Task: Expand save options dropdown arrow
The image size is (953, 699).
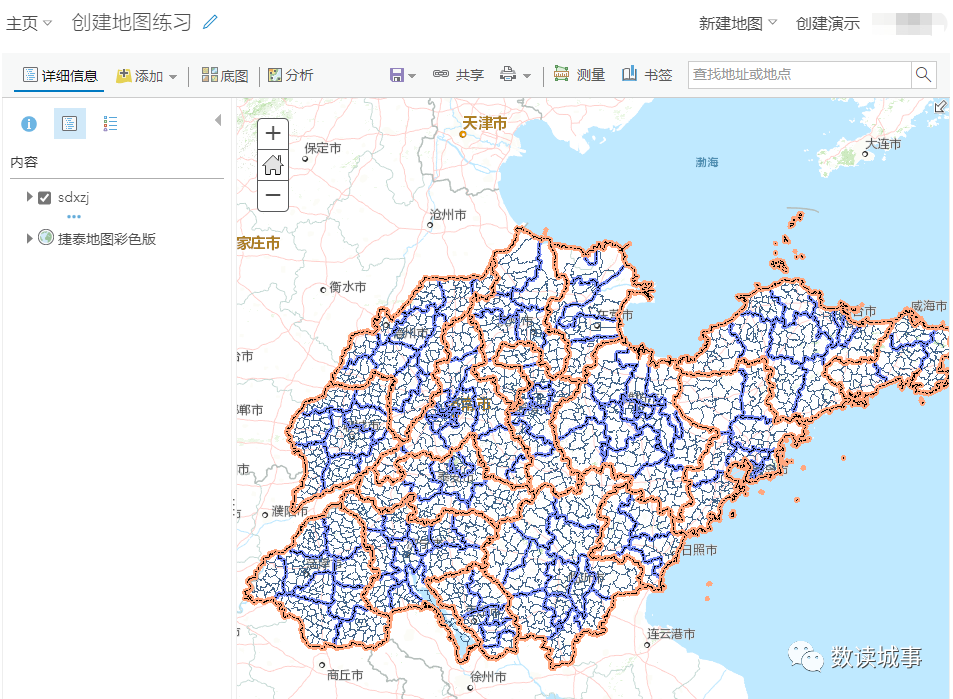Action: coord(412,76)
